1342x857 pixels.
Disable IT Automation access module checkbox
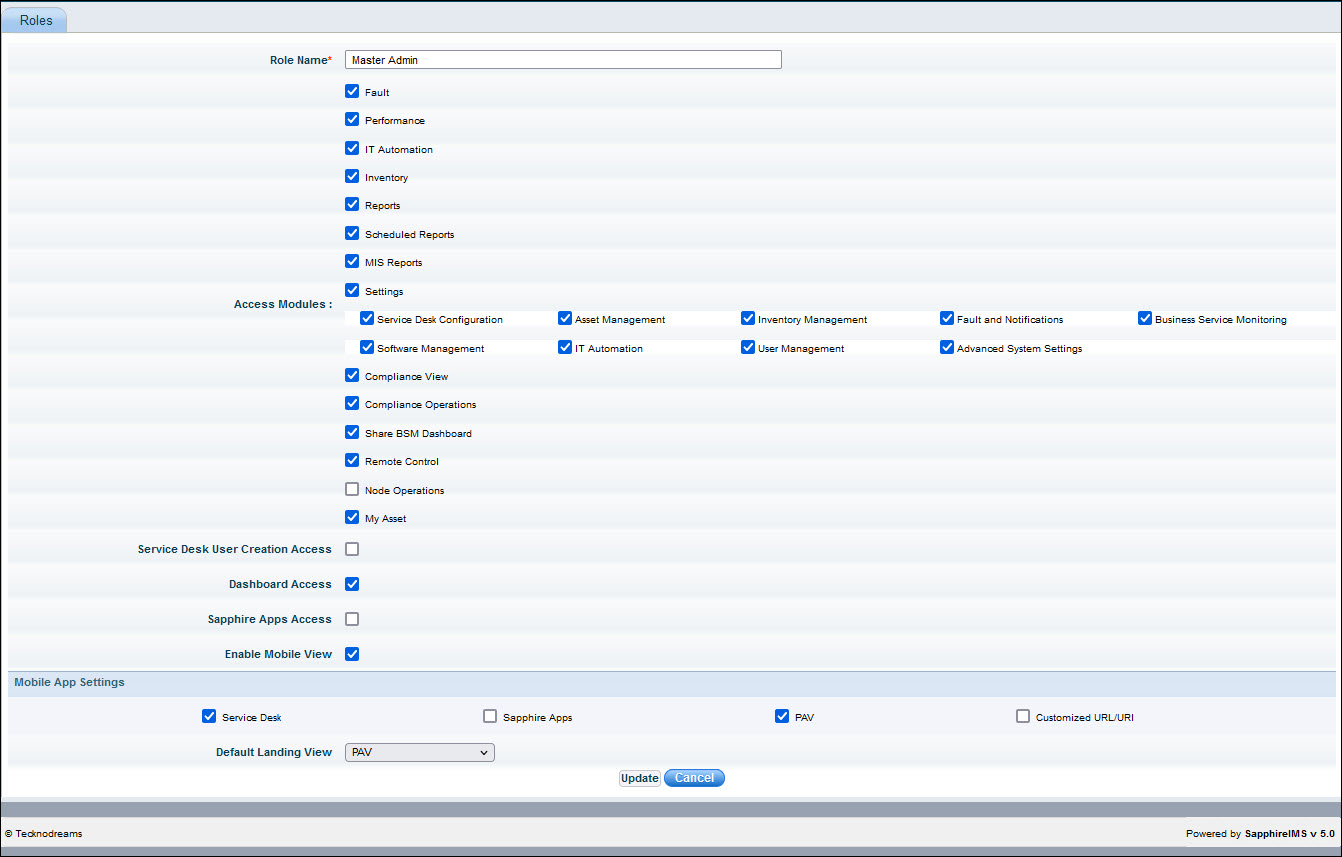(x=352, y=148)
